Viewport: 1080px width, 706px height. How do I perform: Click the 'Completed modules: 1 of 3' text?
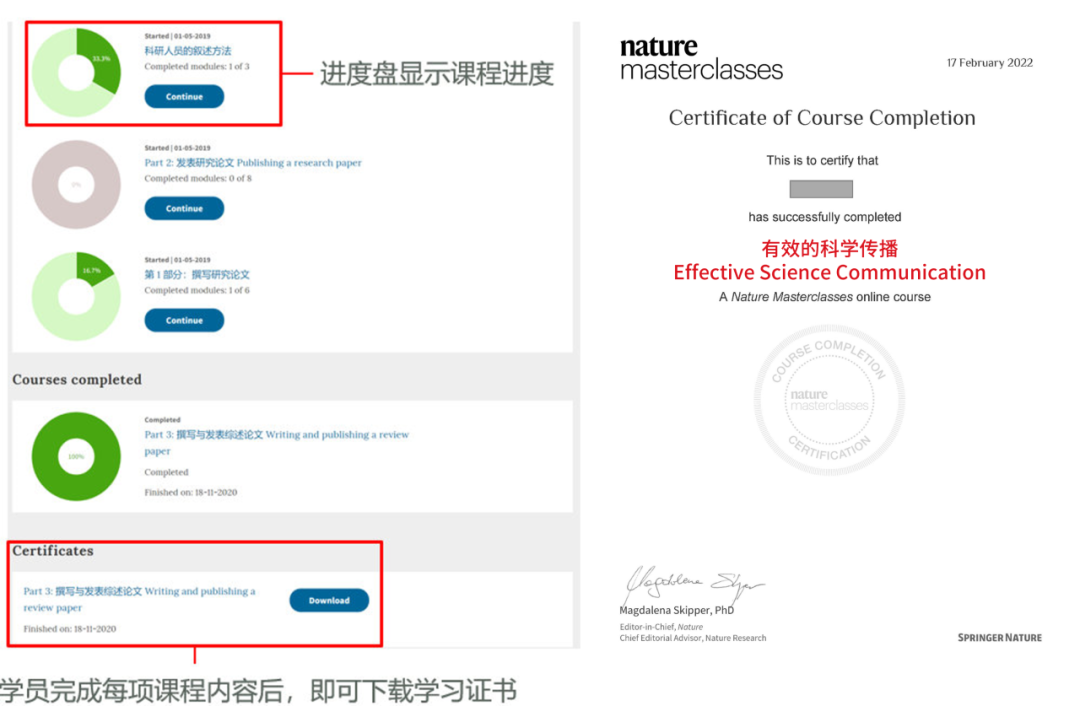click(197, 67)
